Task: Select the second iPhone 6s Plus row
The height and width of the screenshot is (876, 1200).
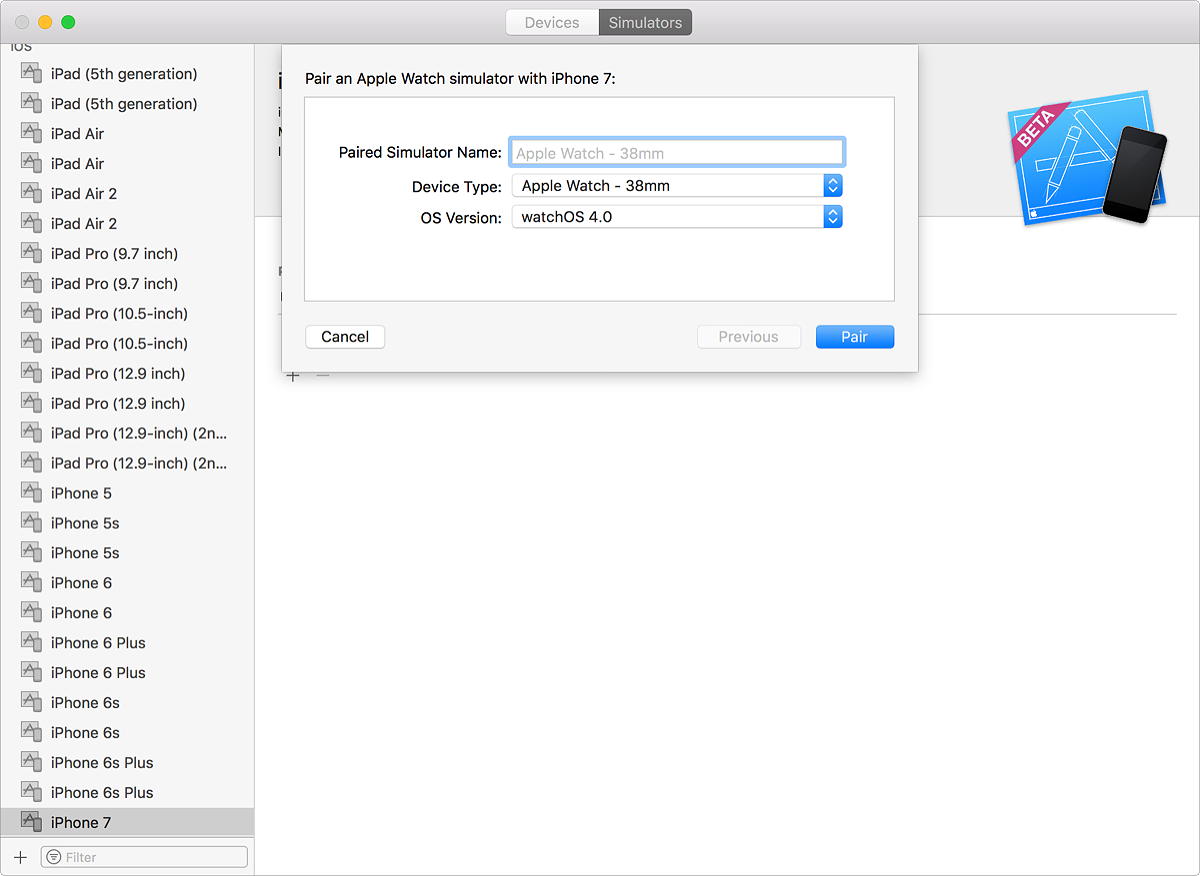Action: click(x=127, y=792)
